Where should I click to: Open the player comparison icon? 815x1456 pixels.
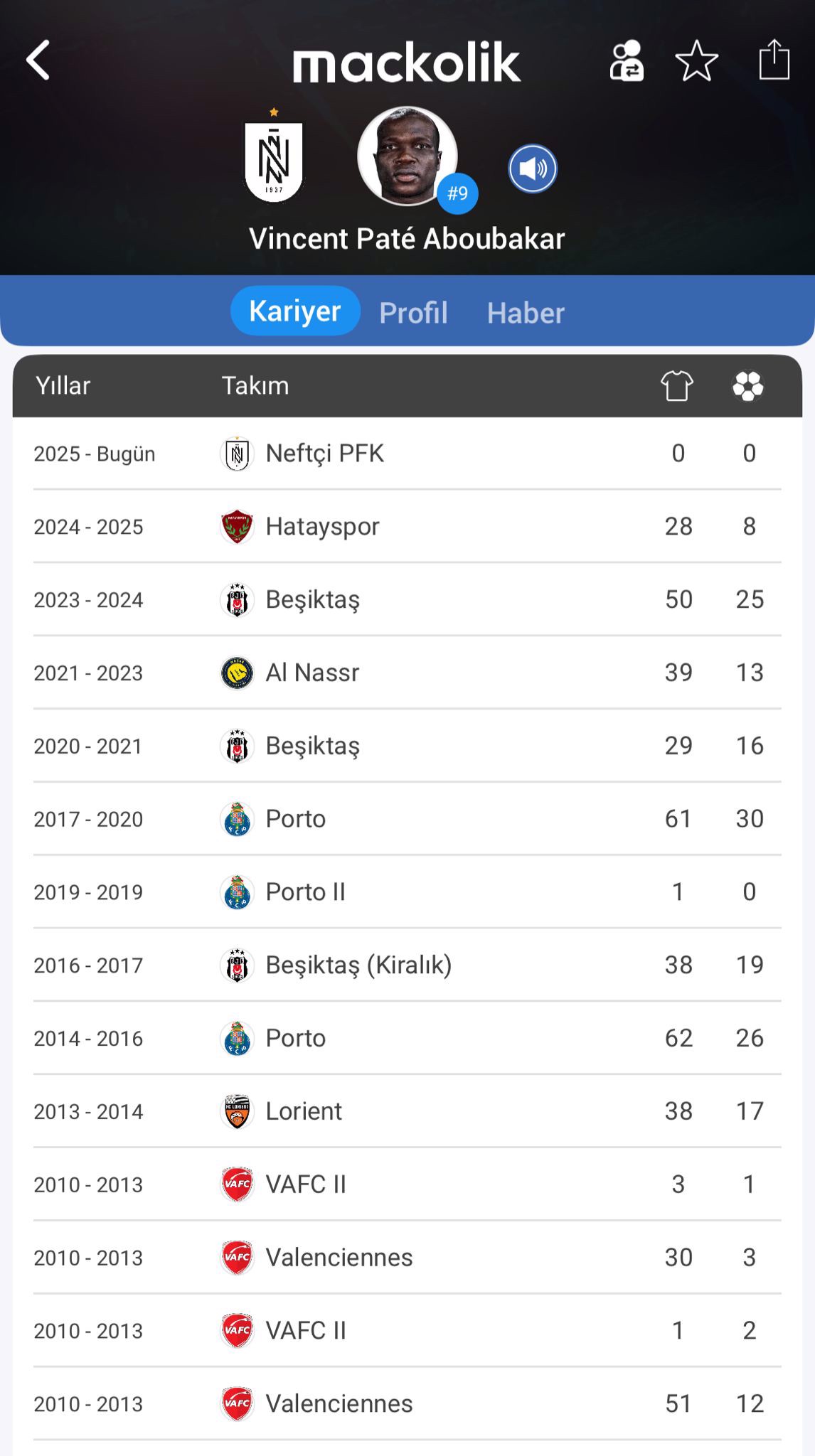[x=626, y=60]
